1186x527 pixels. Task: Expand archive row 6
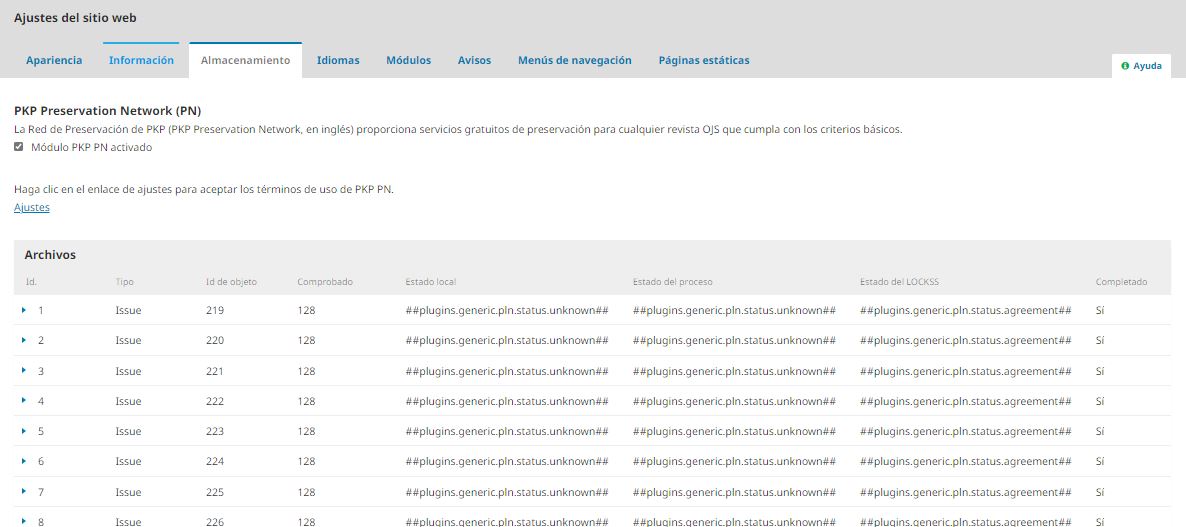(x=24, y=461)
